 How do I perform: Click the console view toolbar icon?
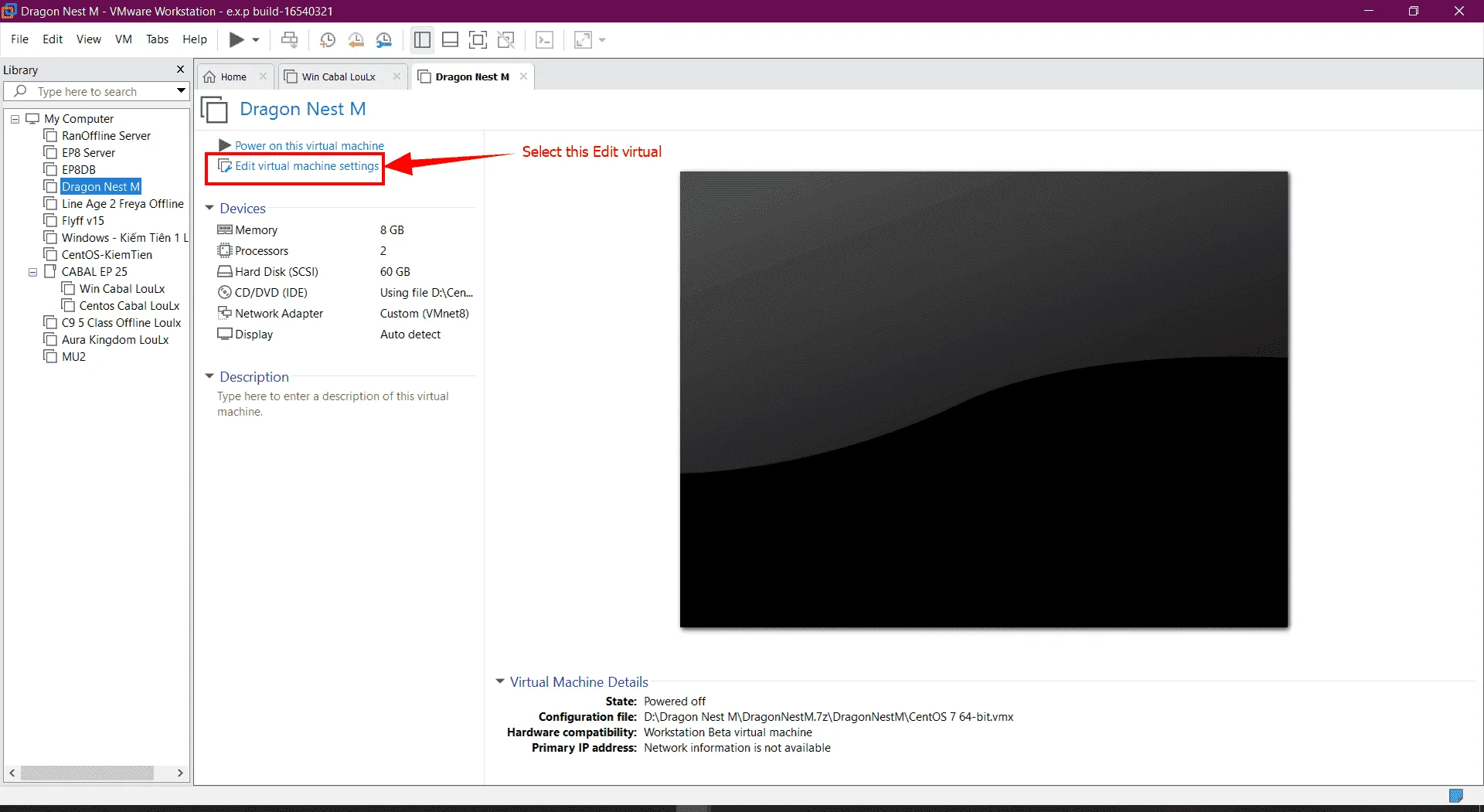545,40
